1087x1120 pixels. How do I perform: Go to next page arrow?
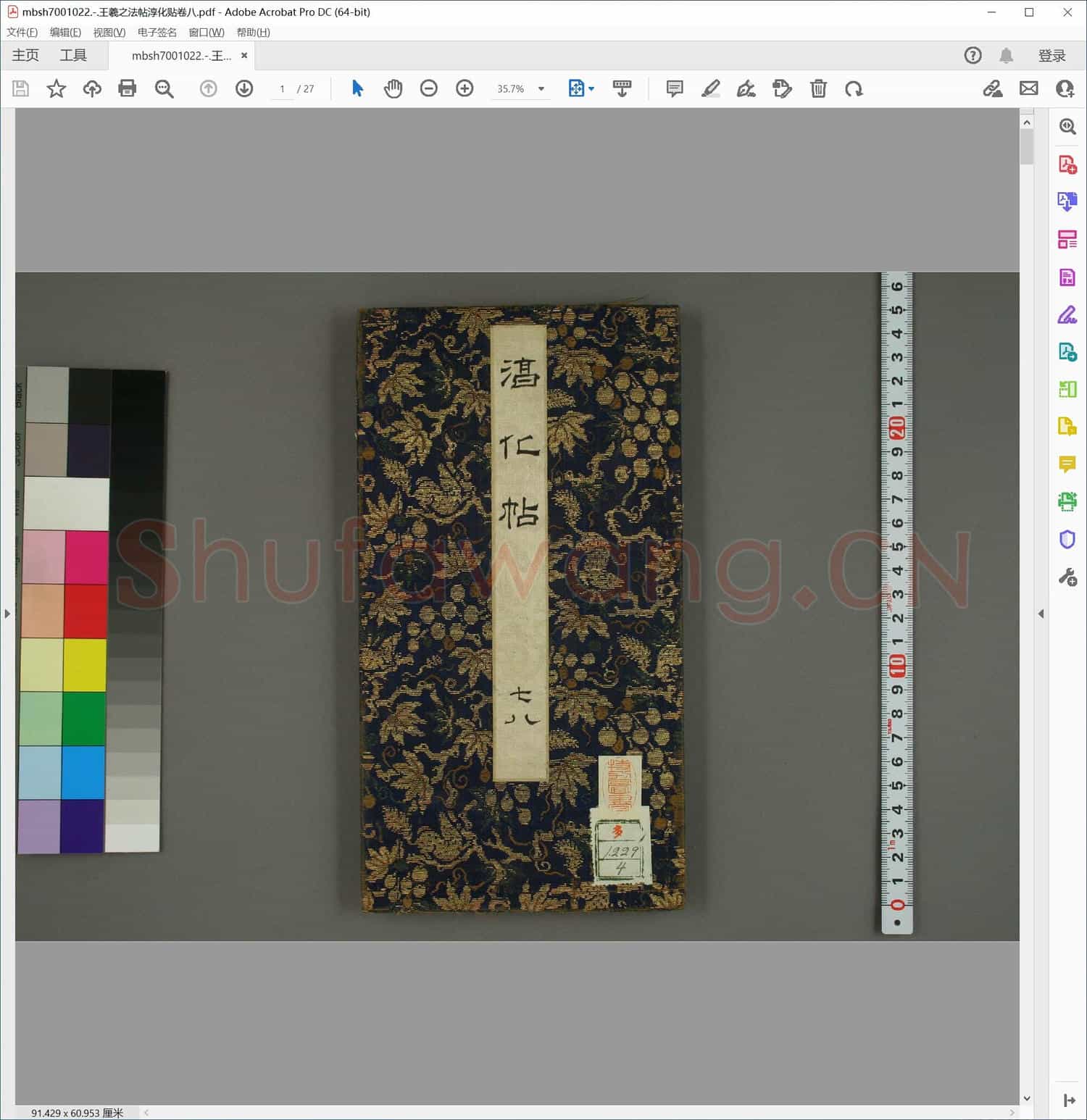pyautogui.click(x=244, y=88)
